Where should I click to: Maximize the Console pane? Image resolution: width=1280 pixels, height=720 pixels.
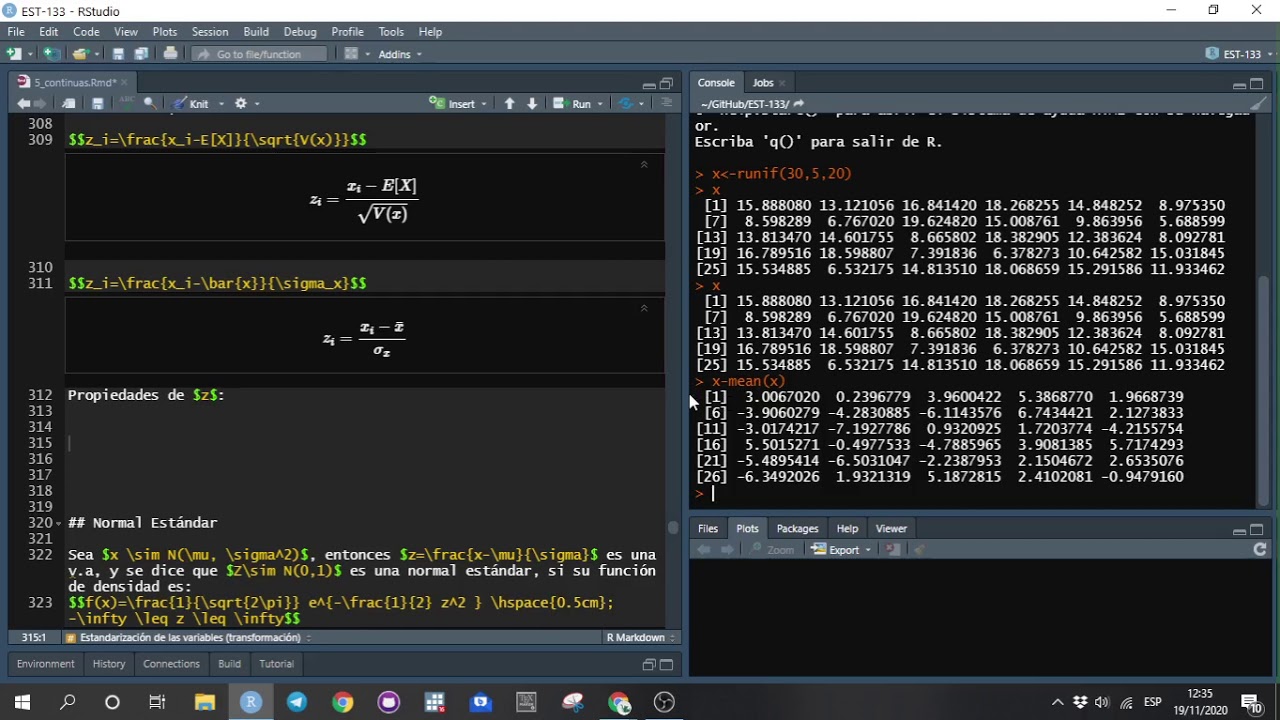pos(1257,84)
